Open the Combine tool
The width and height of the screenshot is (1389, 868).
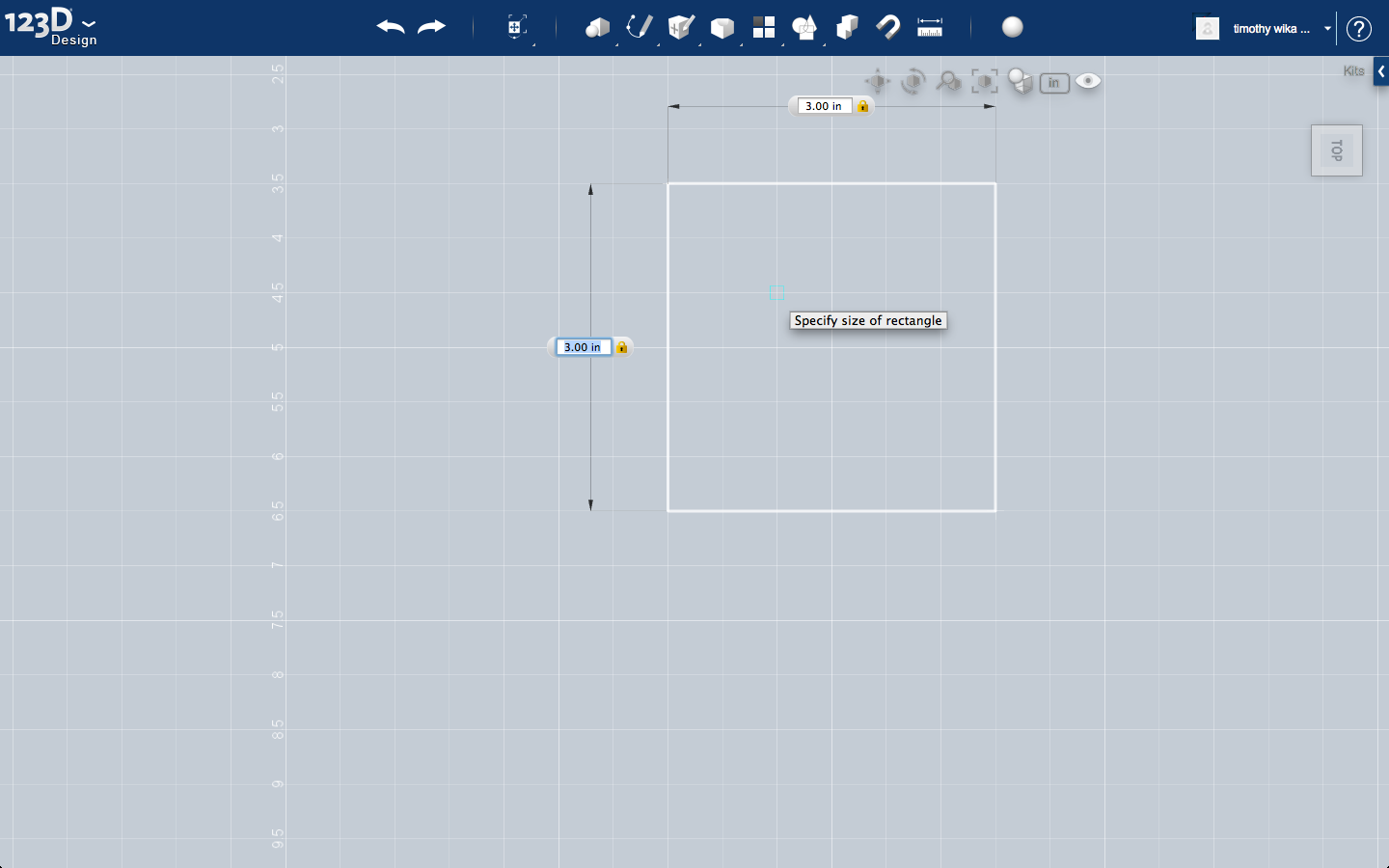pos(847,27)
